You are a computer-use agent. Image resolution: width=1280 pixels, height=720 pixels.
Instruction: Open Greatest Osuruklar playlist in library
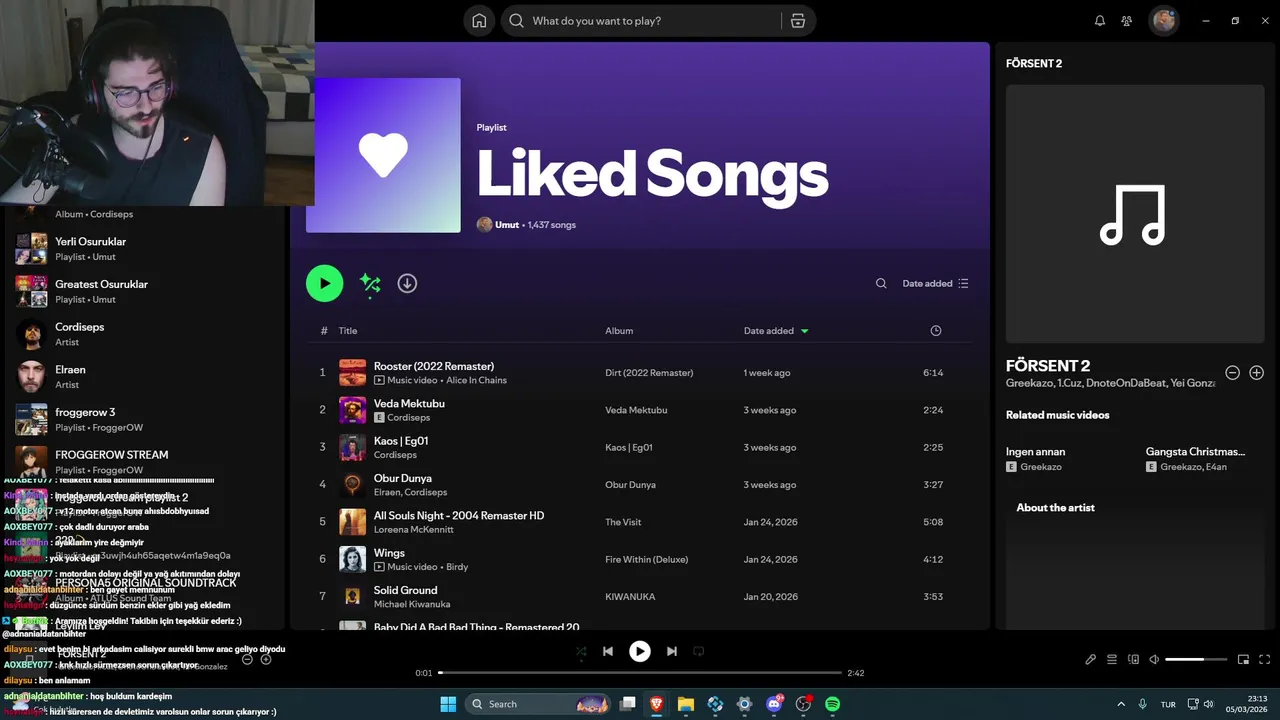click(x=145, y=291)
